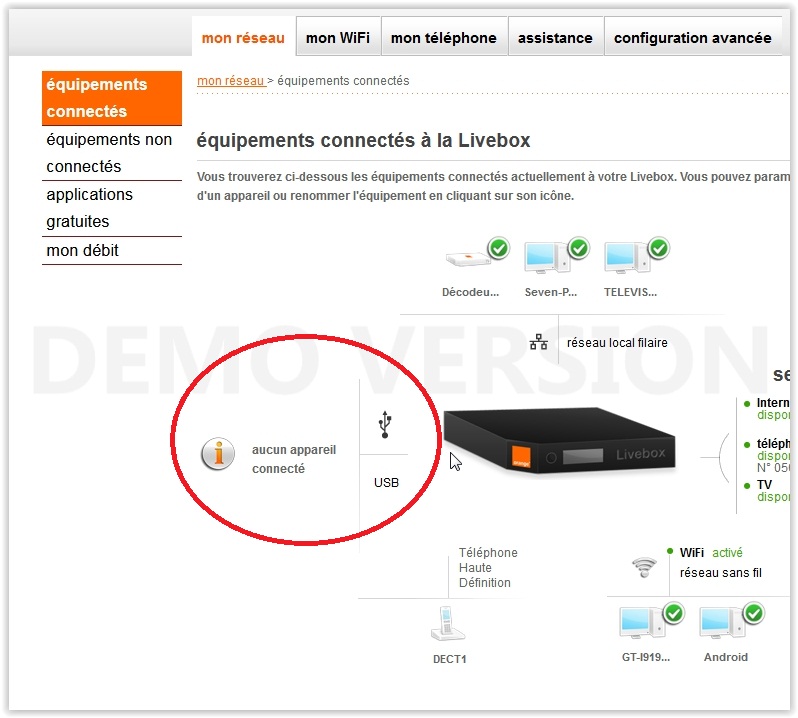Open the mon téléphone tab
The image size is (798, 718).
tap(444, 37)
